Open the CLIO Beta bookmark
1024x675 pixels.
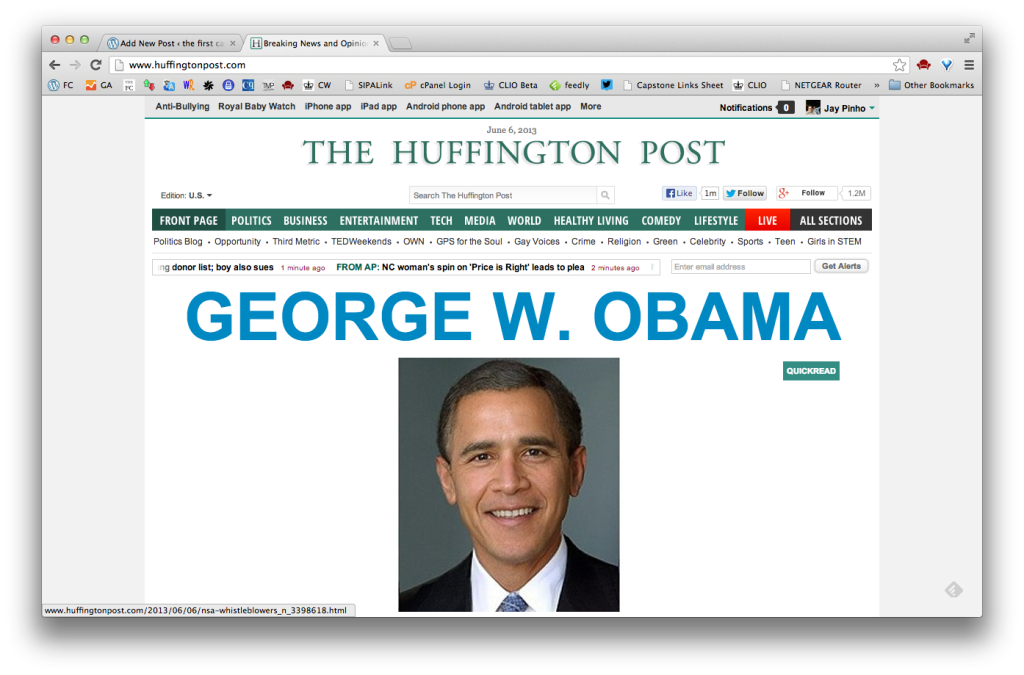pos(511,85)
